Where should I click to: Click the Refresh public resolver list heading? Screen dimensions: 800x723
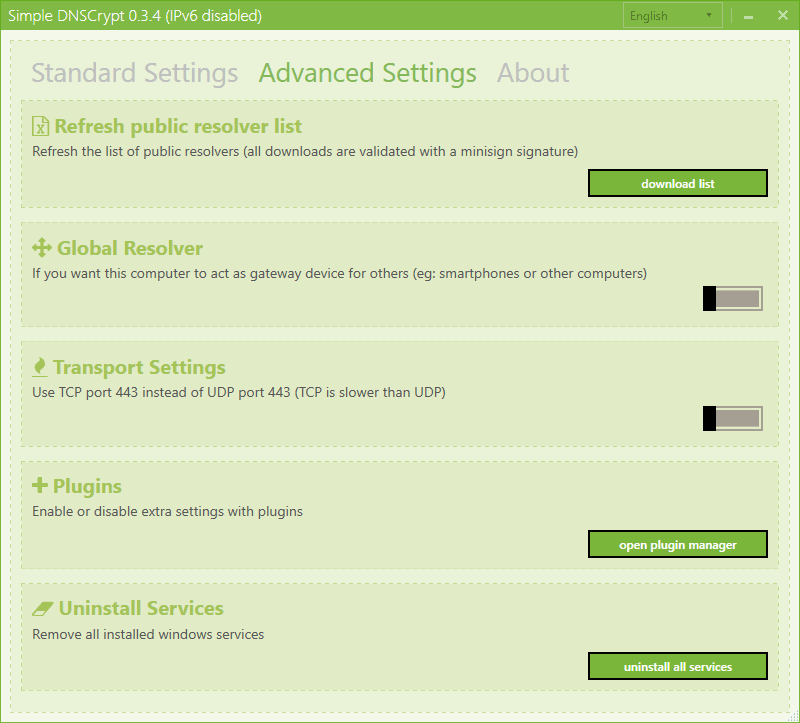(178, 126)
